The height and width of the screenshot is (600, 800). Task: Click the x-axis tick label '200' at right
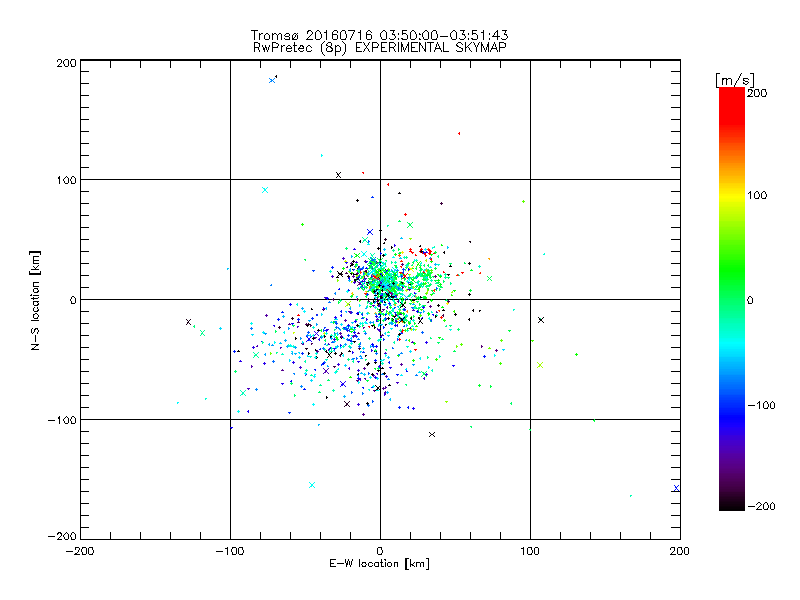[x=680, y=551]
